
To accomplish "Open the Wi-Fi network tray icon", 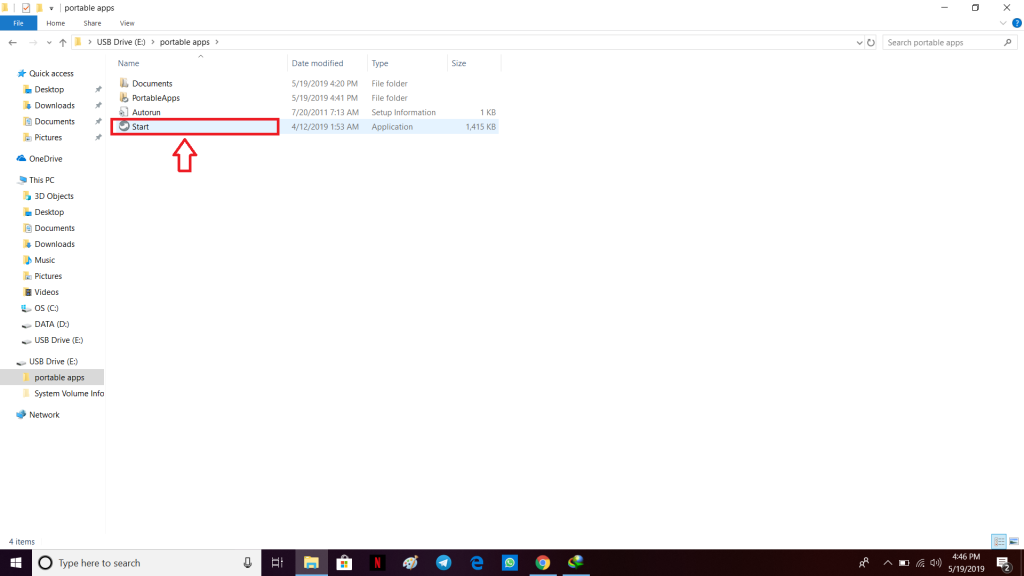I will [920, 563].
